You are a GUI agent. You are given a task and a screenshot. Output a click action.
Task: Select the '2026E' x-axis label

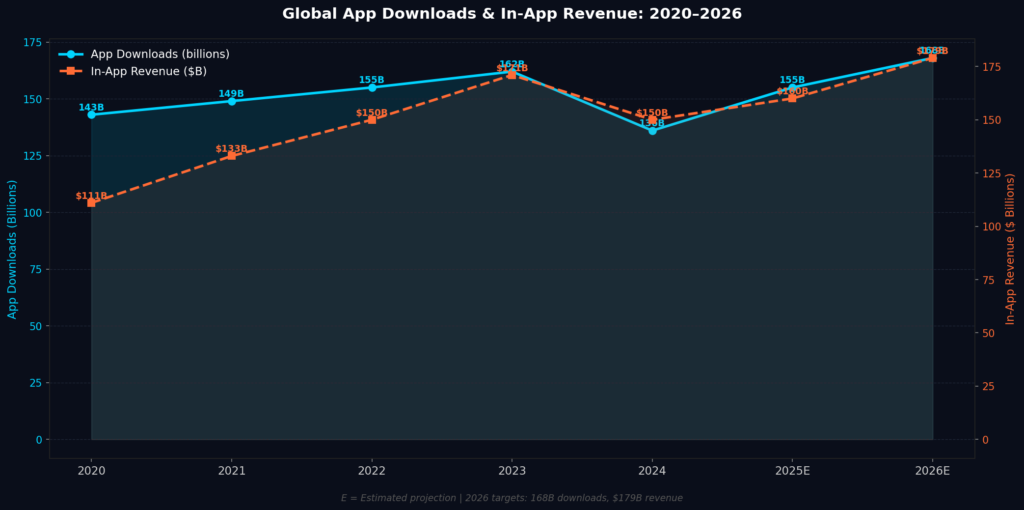coord(933,471)
